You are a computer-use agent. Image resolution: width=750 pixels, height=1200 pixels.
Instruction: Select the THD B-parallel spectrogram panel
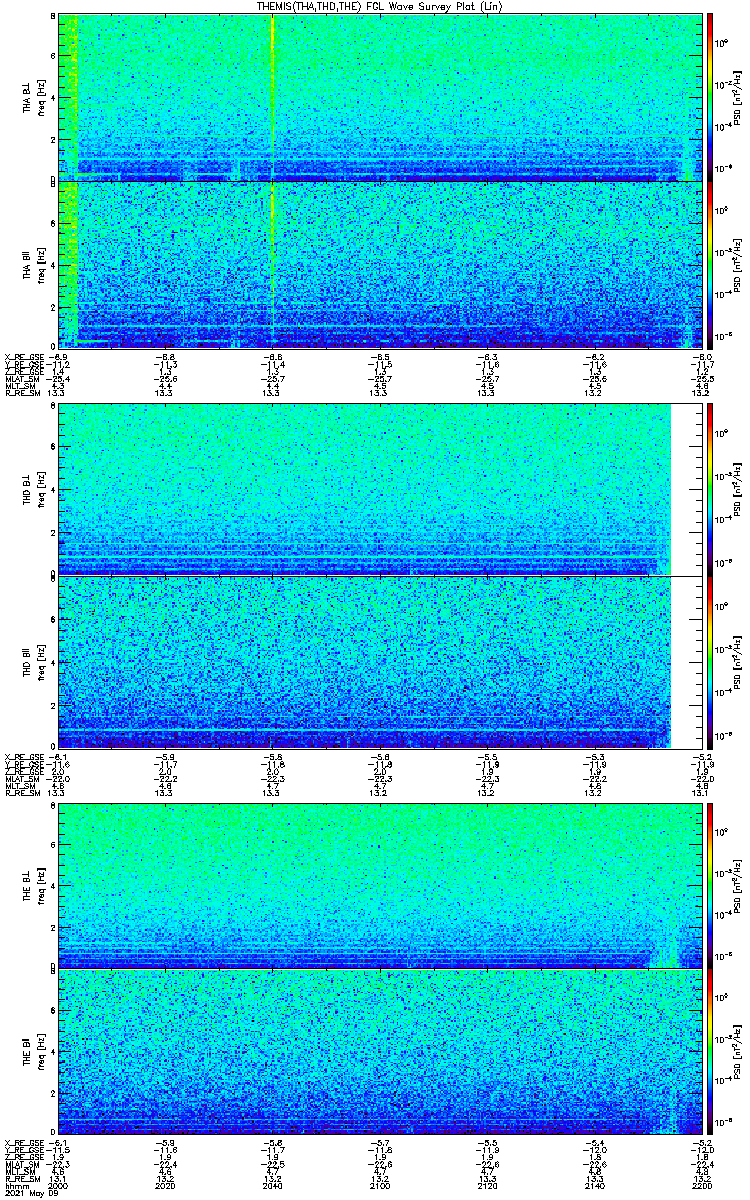coord(381,662)
